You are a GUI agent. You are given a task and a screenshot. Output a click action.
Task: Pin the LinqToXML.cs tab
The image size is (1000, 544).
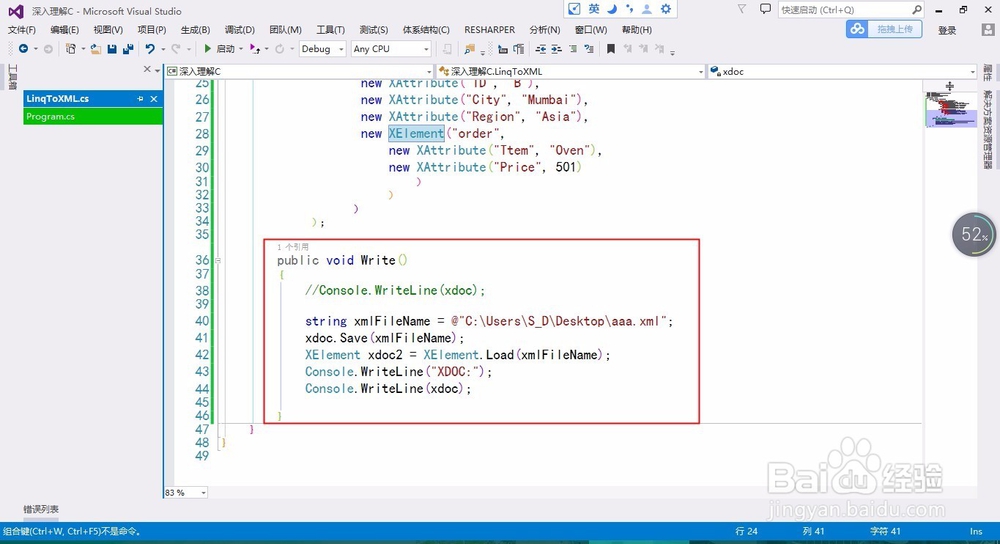click(140, 99)
